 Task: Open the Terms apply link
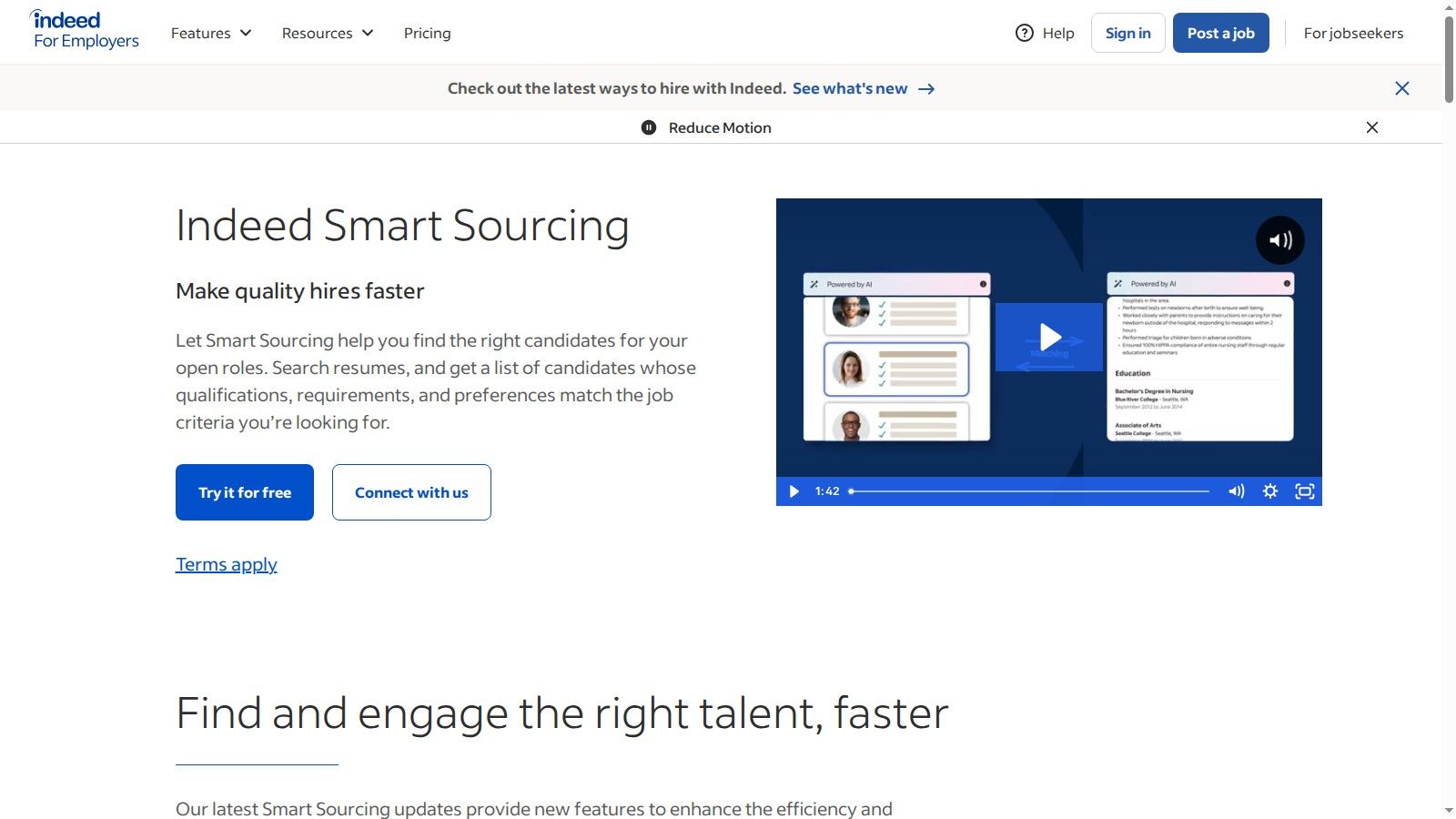[x=226, y=564]
